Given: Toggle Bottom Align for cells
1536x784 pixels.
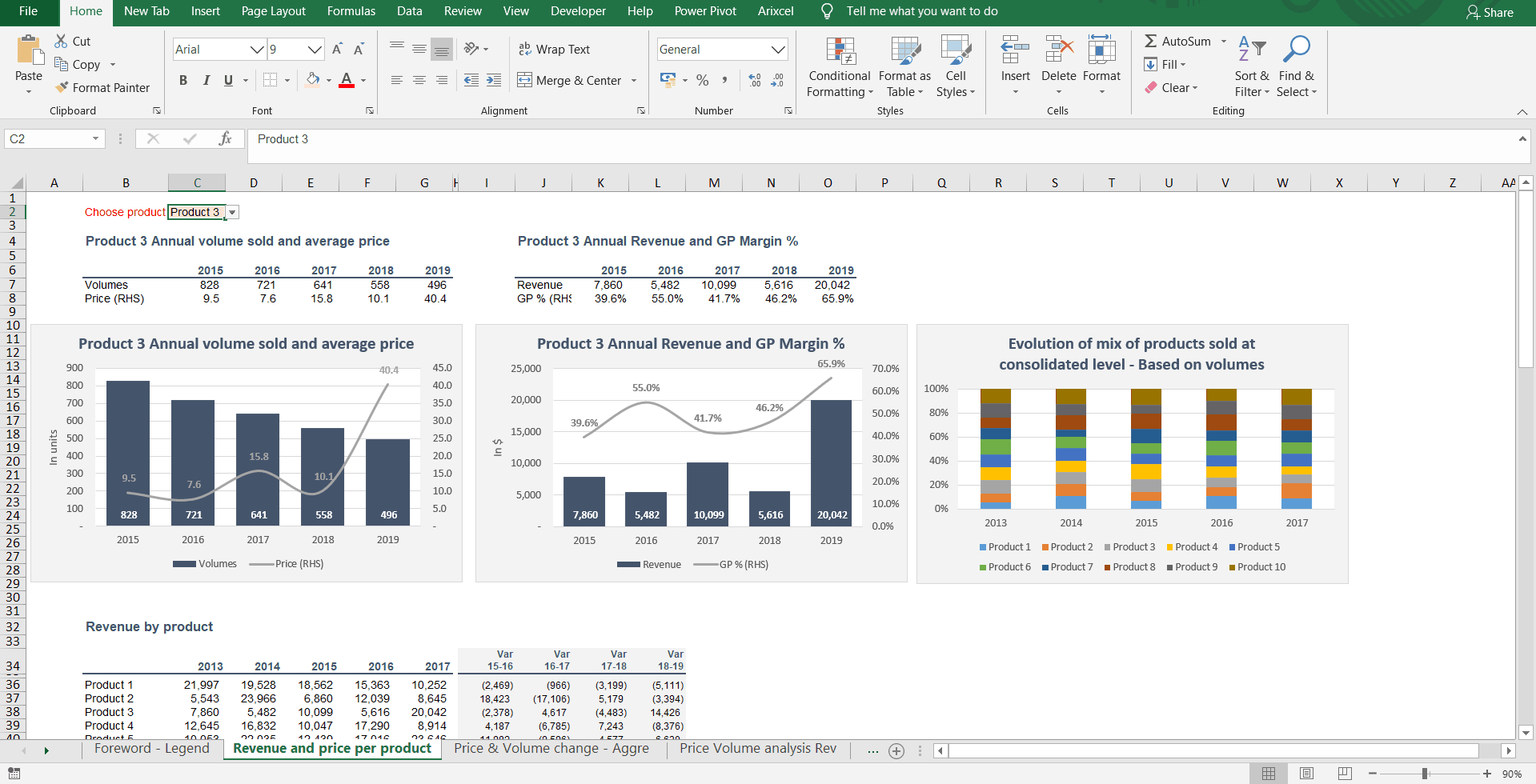Looking at the screenshot, I should 442,50.
